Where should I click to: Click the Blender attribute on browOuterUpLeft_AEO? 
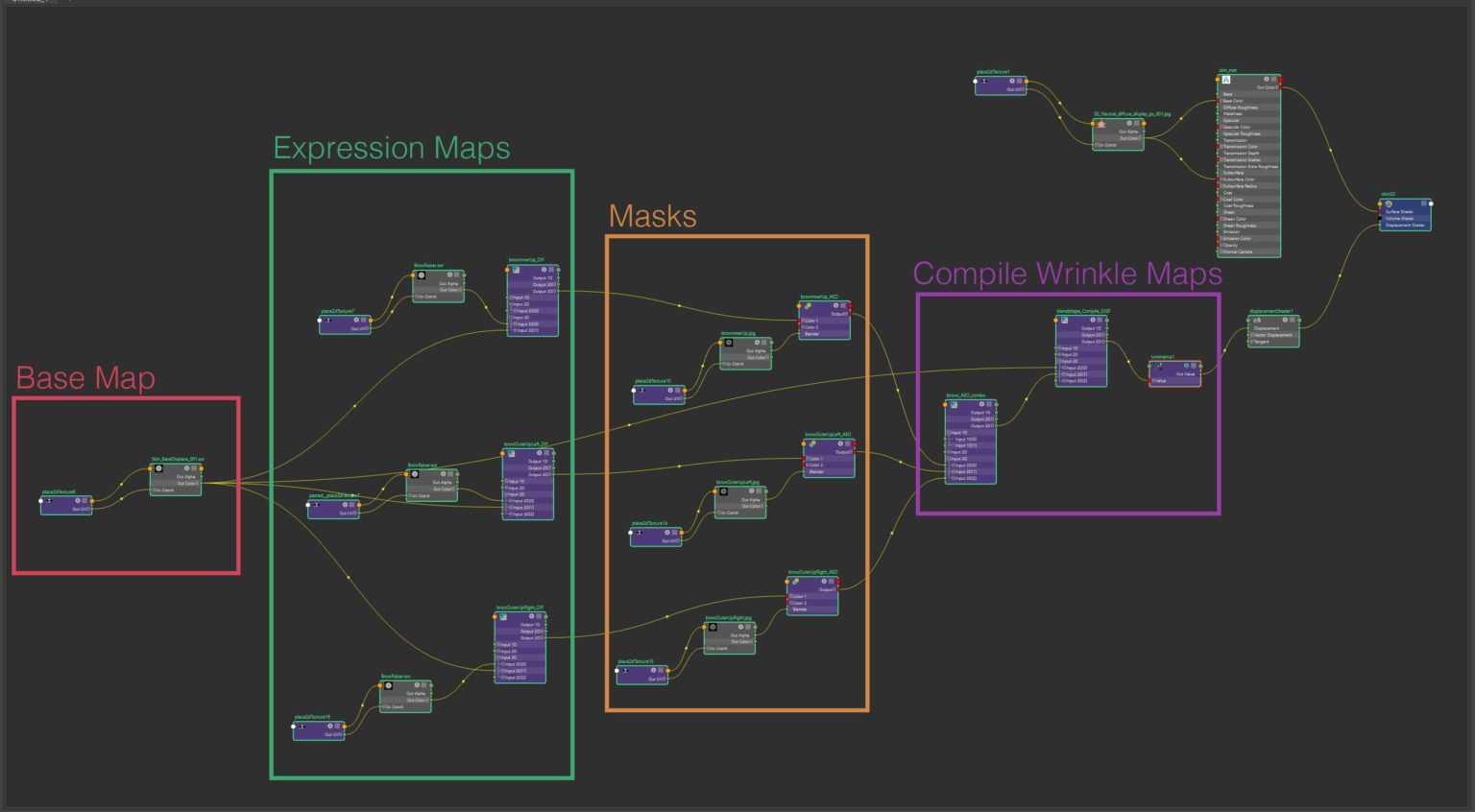click(816, 471)
